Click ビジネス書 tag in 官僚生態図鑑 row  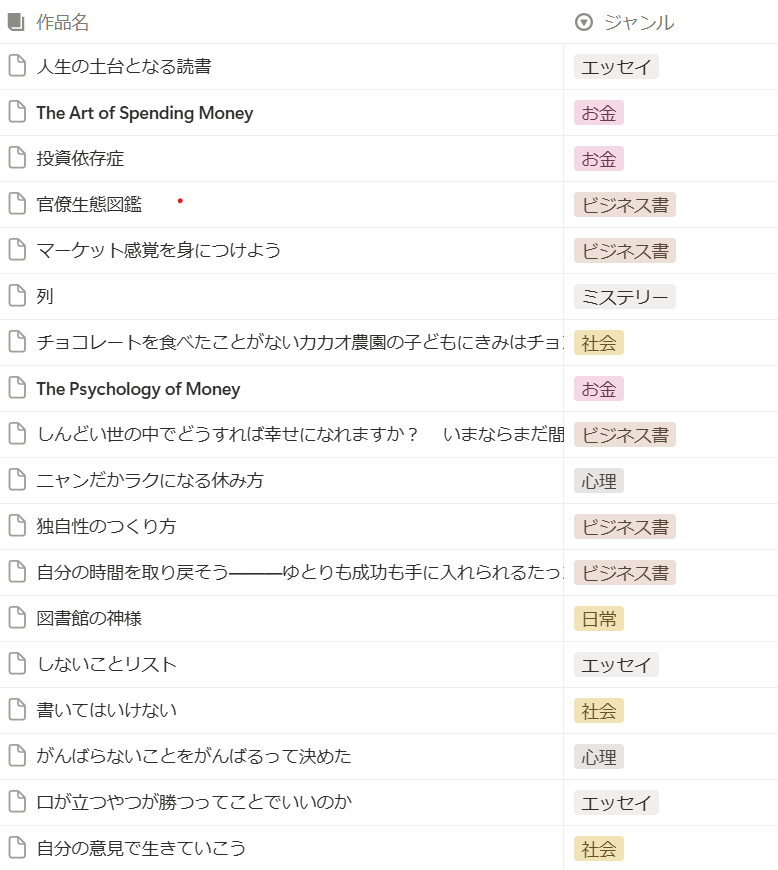tap(624, 205)
